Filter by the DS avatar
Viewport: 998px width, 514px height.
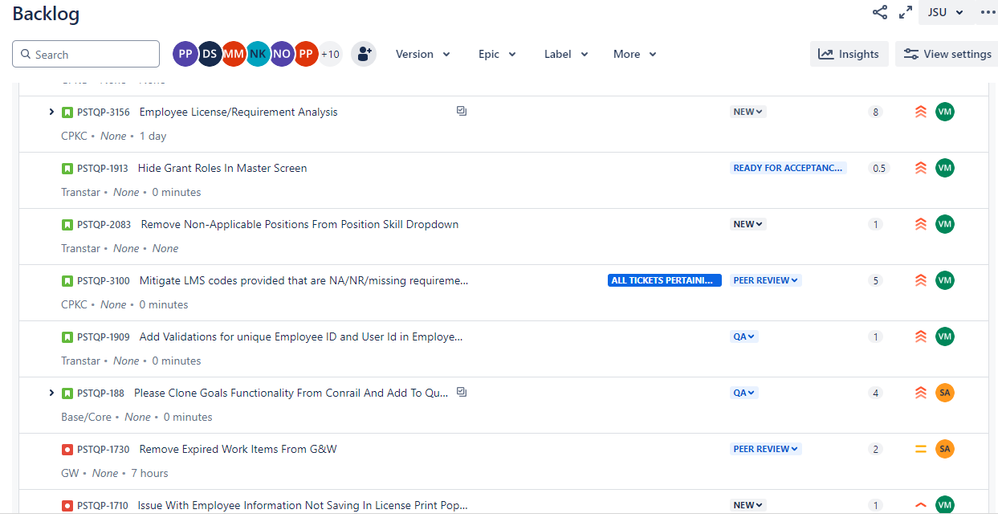(x=209, y=54)
